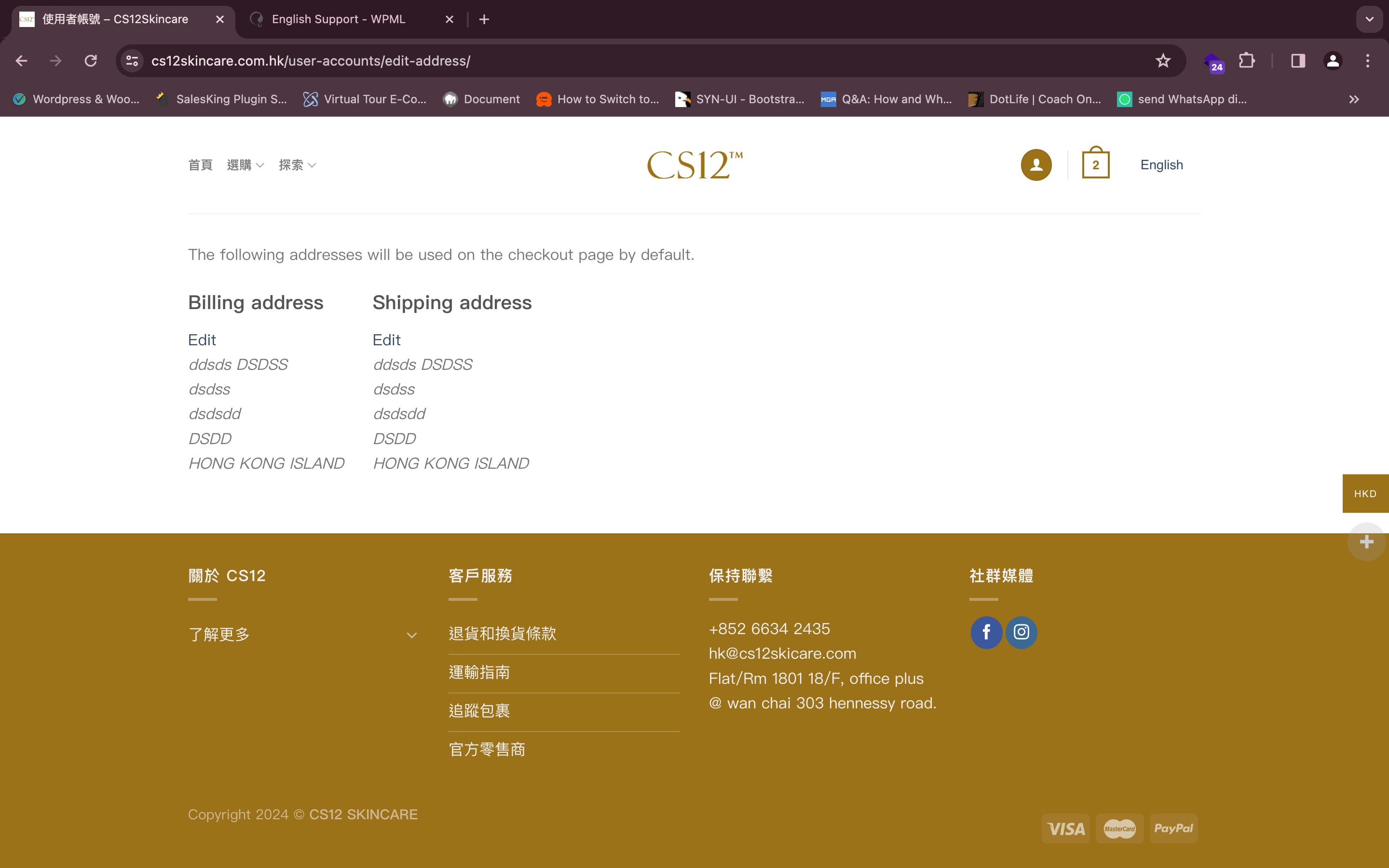Click the hk@cs12skicare.com email text
Image resolution: width=1389 pixels, height=868 pixels.
point(782,653)
